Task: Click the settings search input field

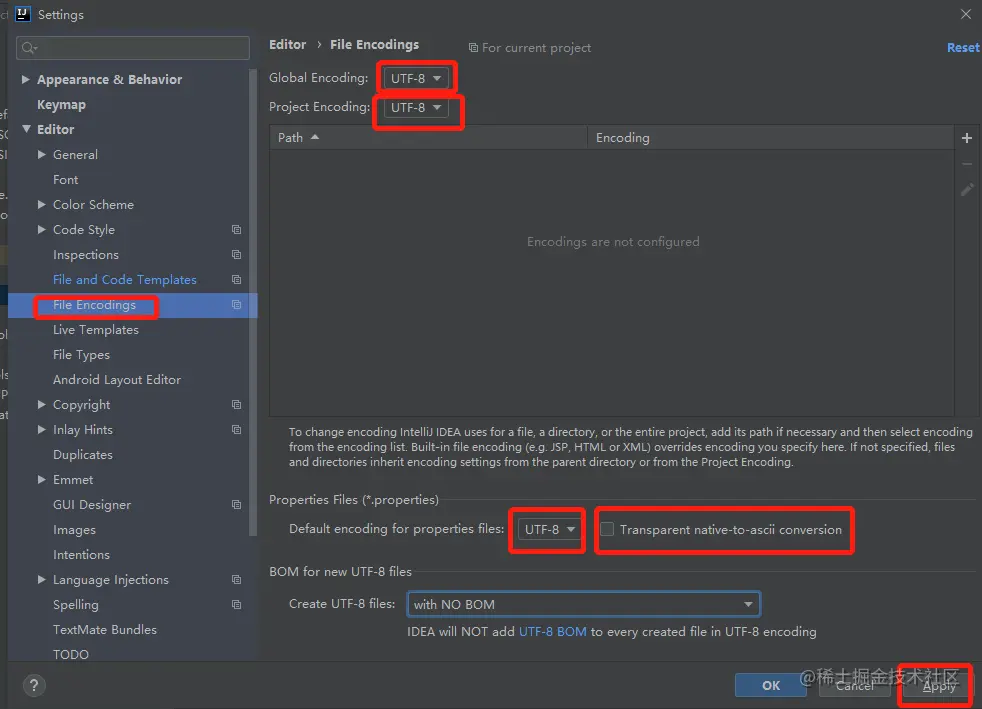Action: pyautogui.click(x=133, y=48)
